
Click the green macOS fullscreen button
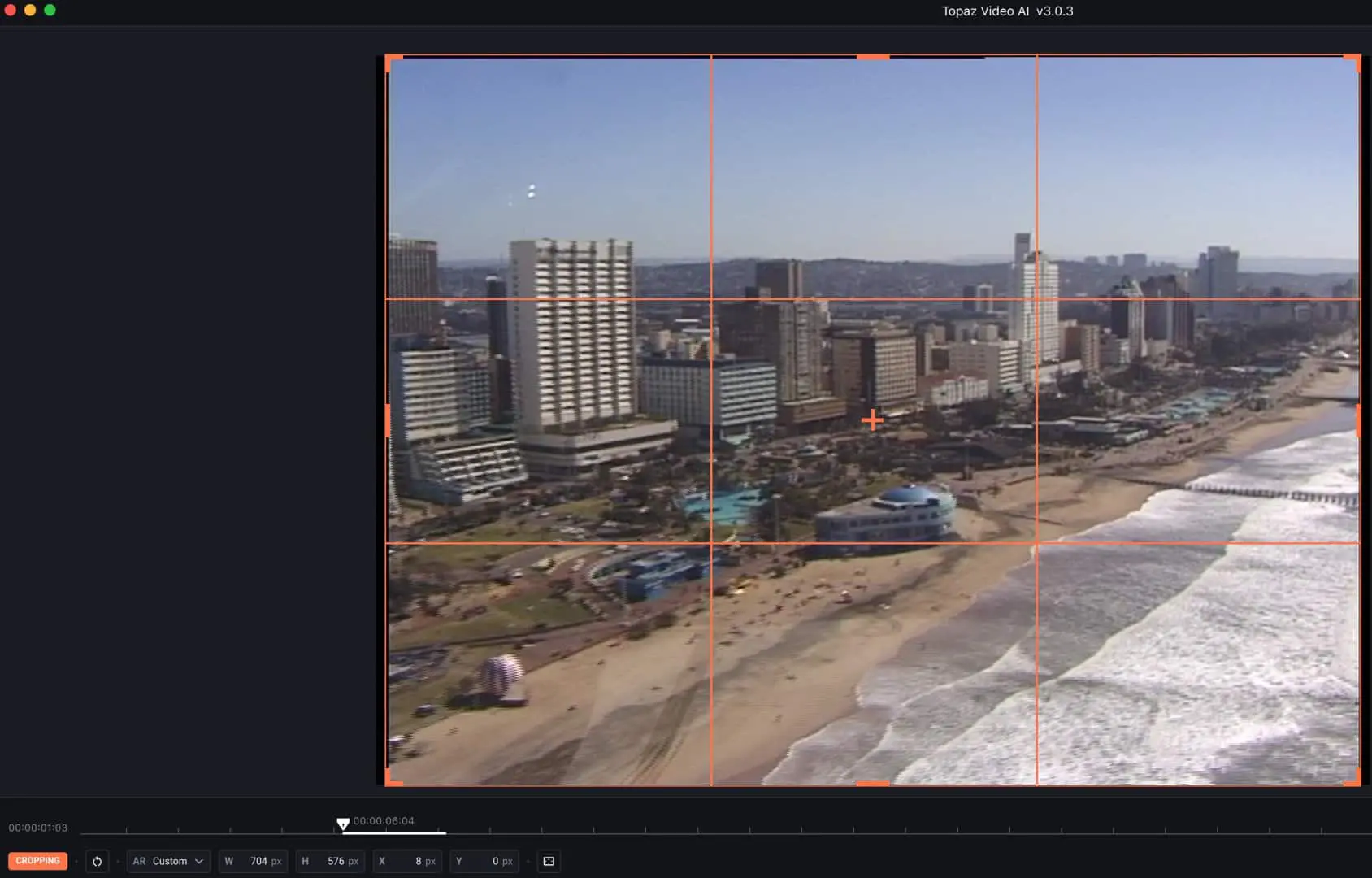click(50, 11)
